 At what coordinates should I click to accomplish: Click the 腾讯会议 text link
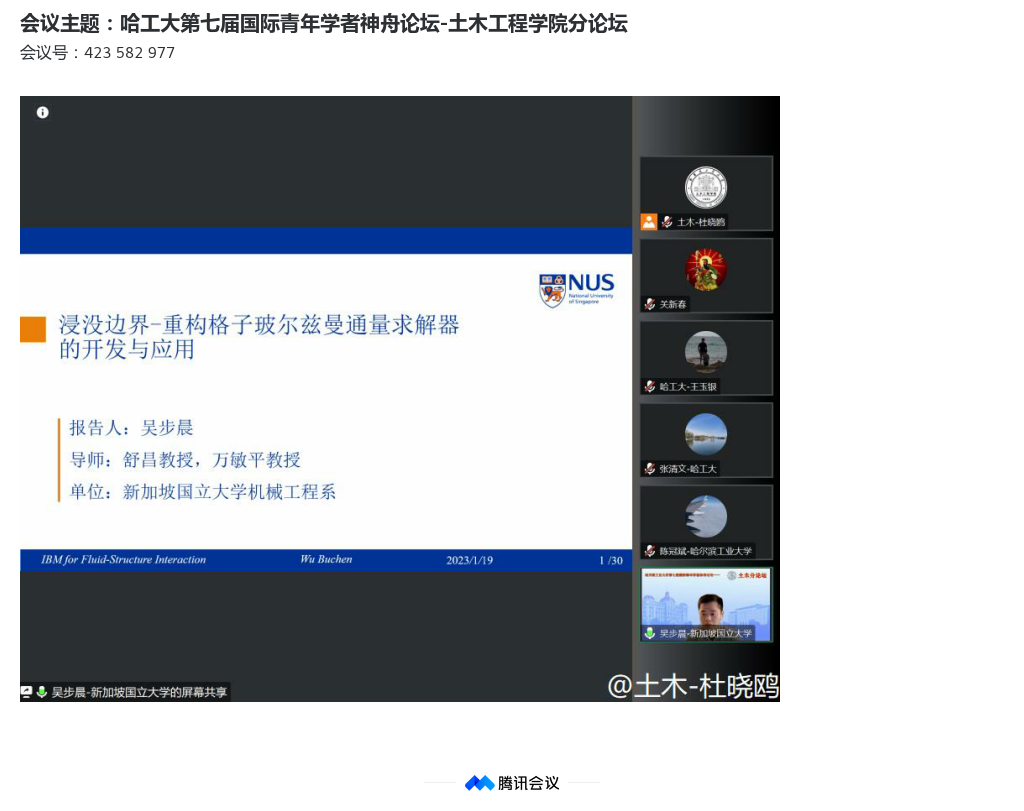point(529,783)
